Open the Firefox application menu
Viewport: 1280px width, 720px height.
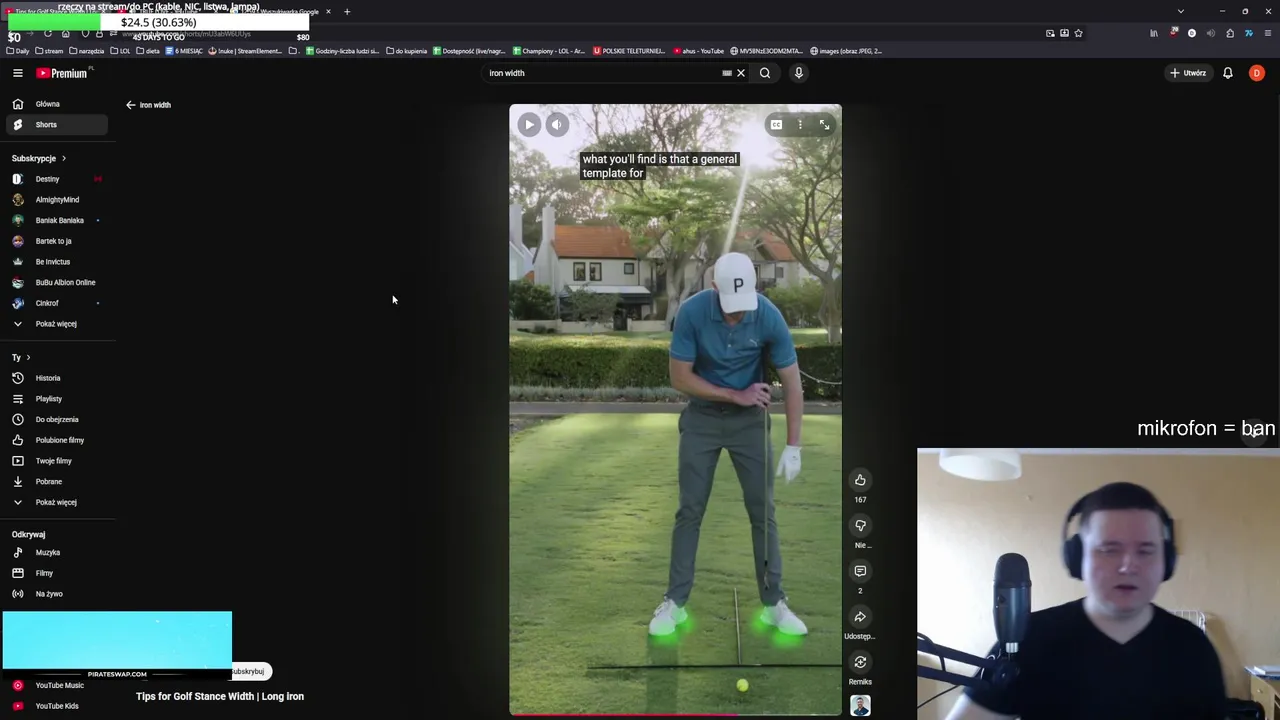click(x=1268, y=33)
